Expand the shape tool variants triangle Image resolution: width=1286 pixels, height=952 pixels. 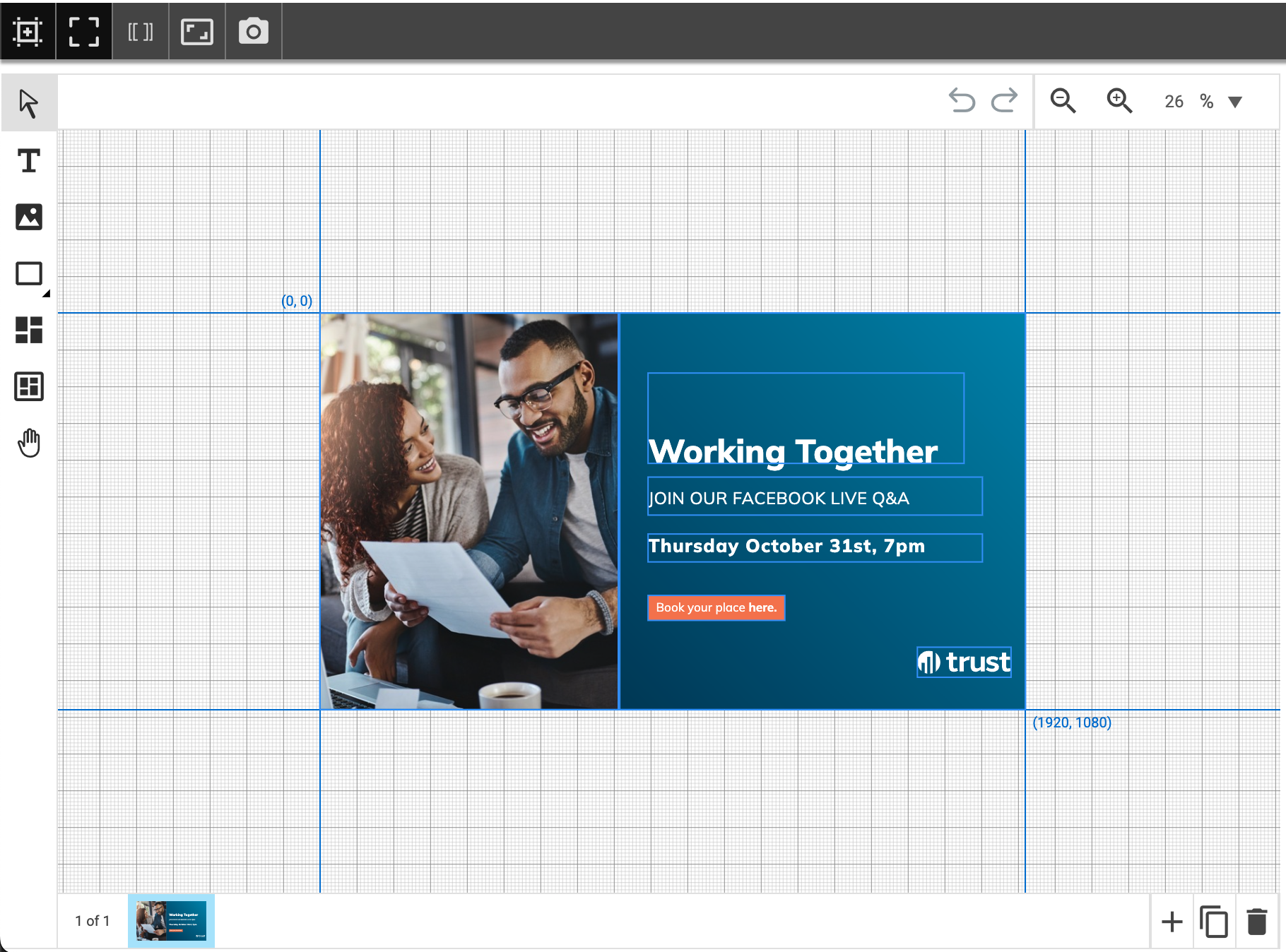[47, 293]
